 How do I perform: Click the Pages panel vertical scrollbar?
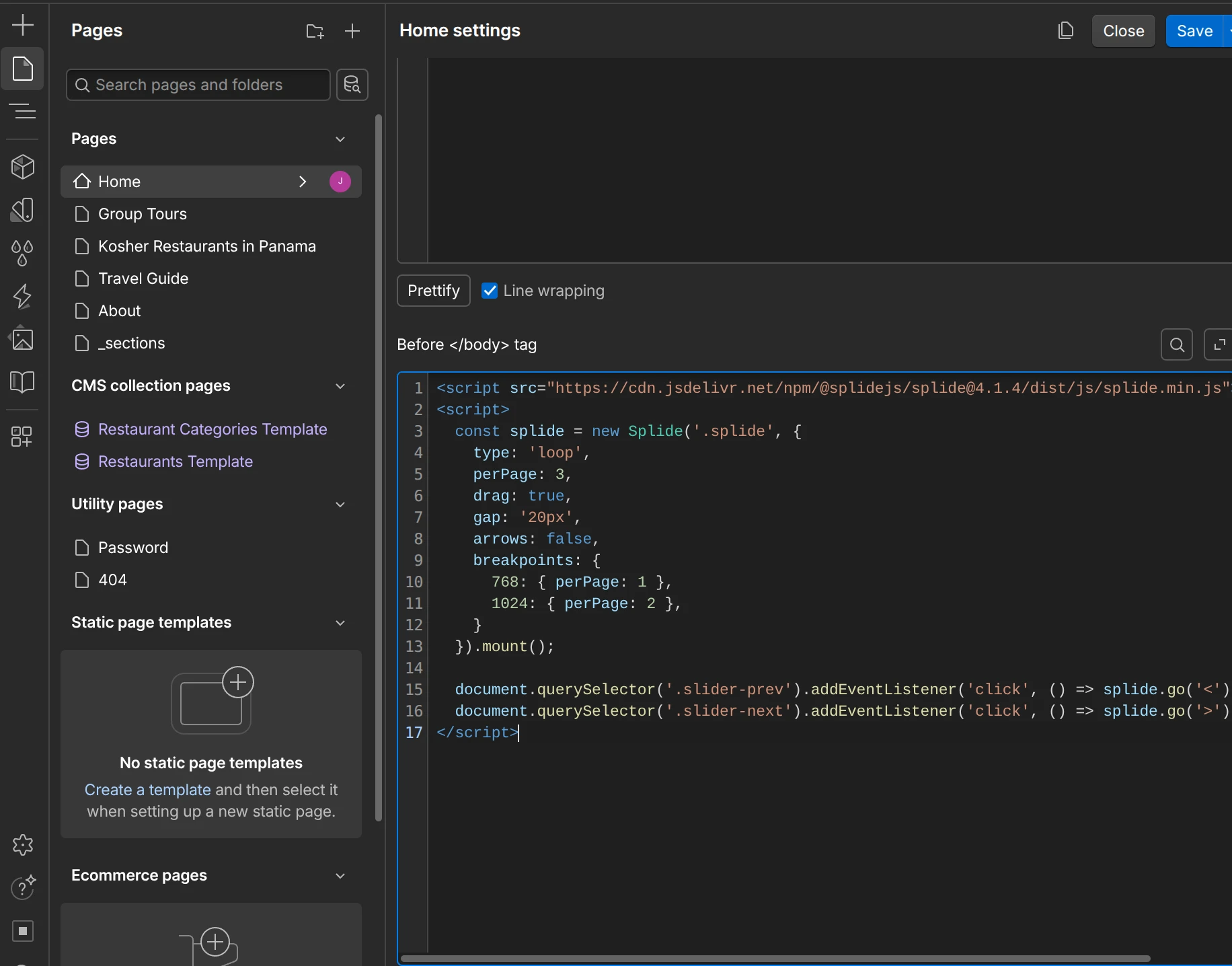coord(379,468)
